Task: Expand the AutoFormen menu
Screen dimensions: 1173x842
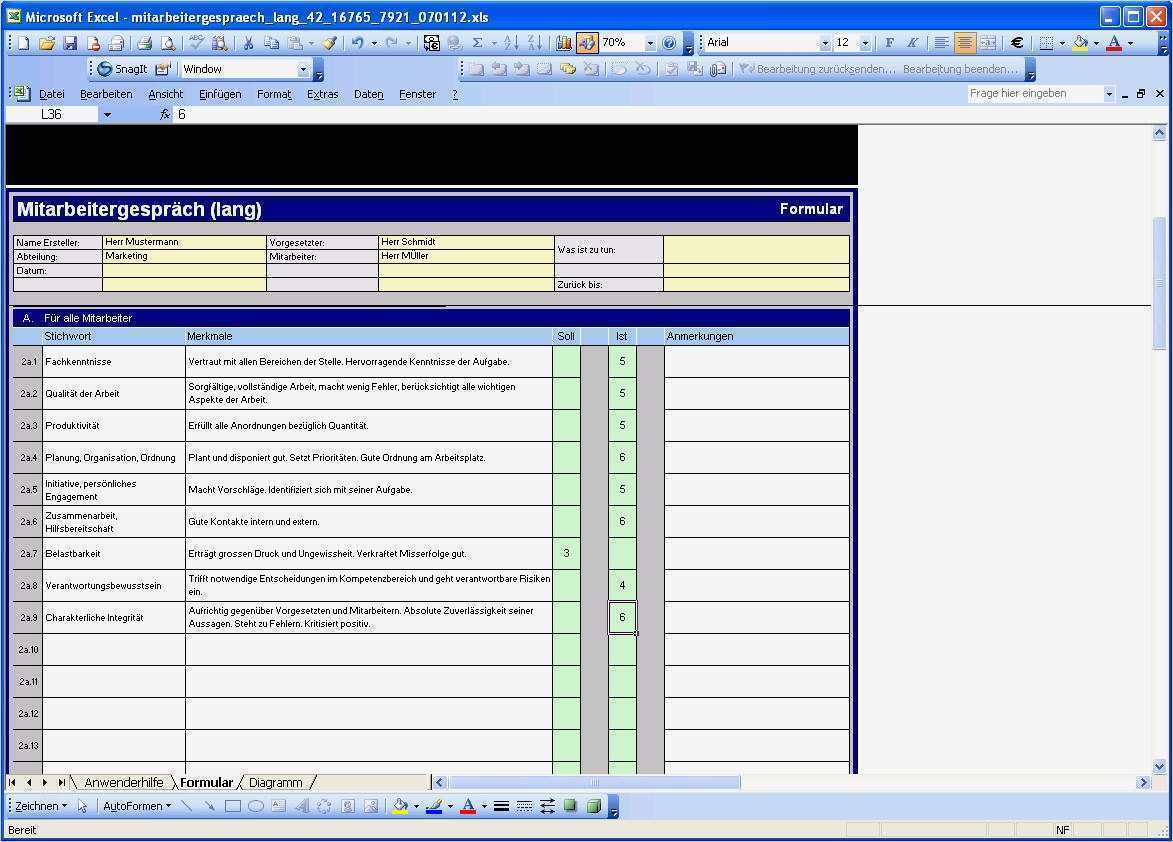Action: tap(137, 806)
